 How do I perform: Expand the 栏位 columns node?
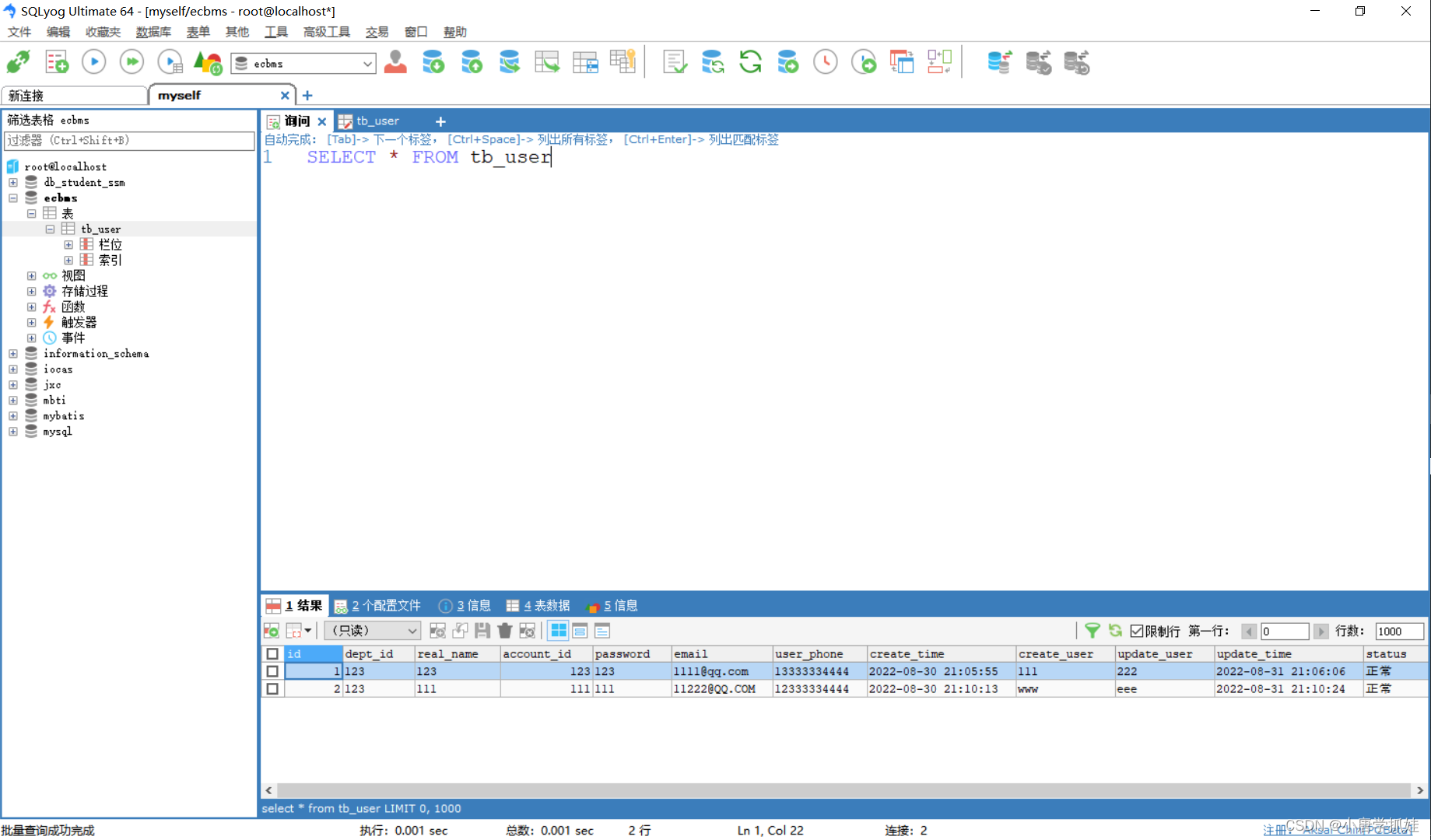point(69,245)
